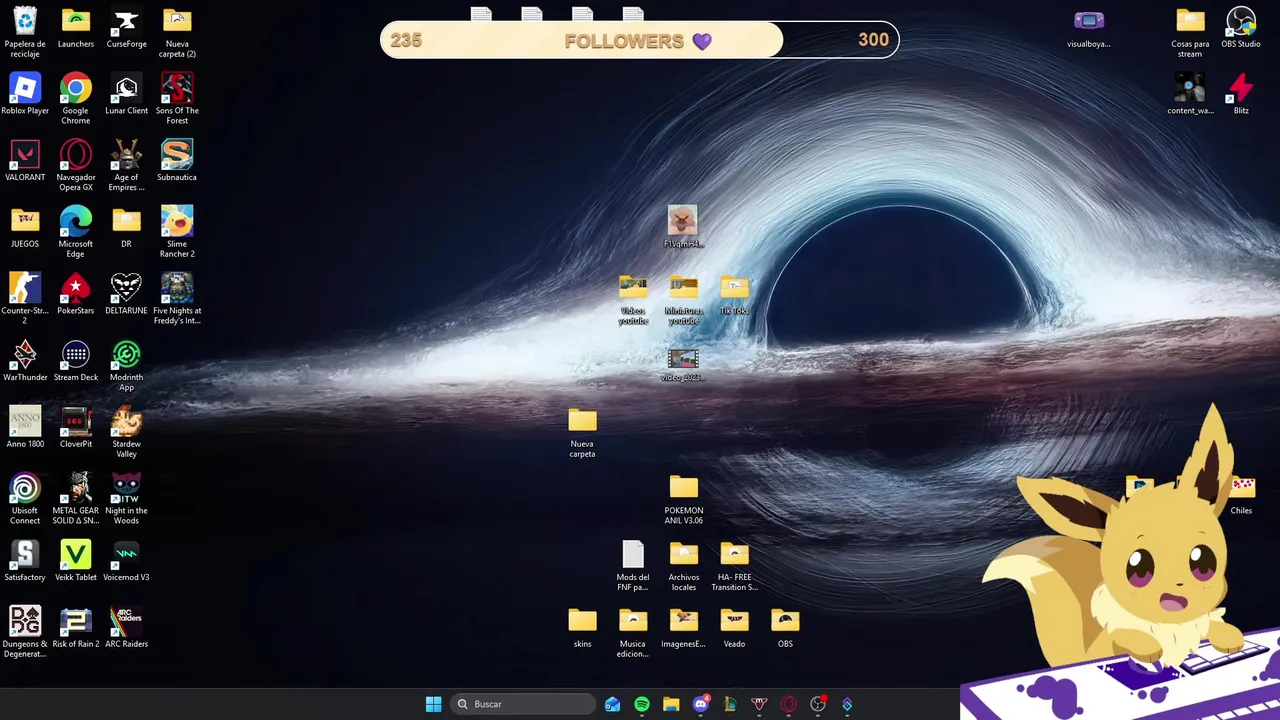Viewport: 1280px width, 720px height.
Task: Launch the Blitz app
Action: (x=1241, y=88)
